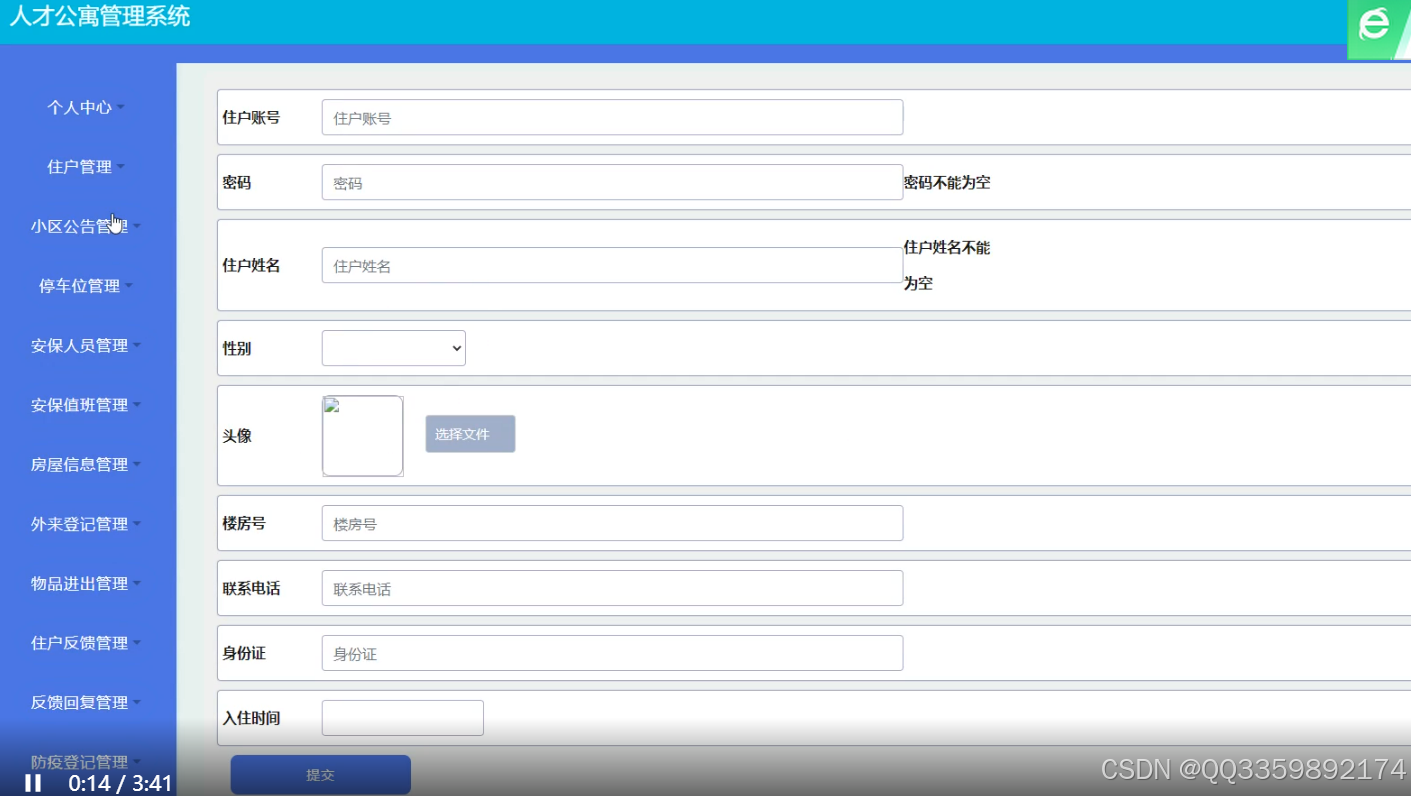Click the 身份证 field label
Screen dimensions: 1411x796
[244, 653]
